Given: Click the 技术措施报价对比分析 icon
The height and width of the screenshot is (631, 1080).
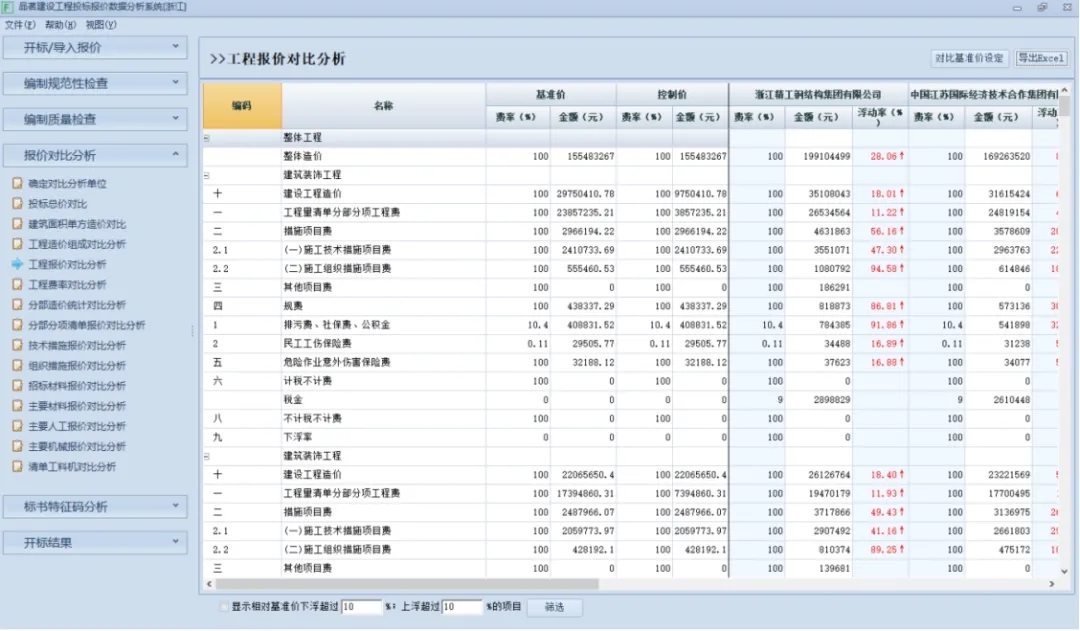Looking at the screenshot, I should pyautogui.click(x=17, y=345).
